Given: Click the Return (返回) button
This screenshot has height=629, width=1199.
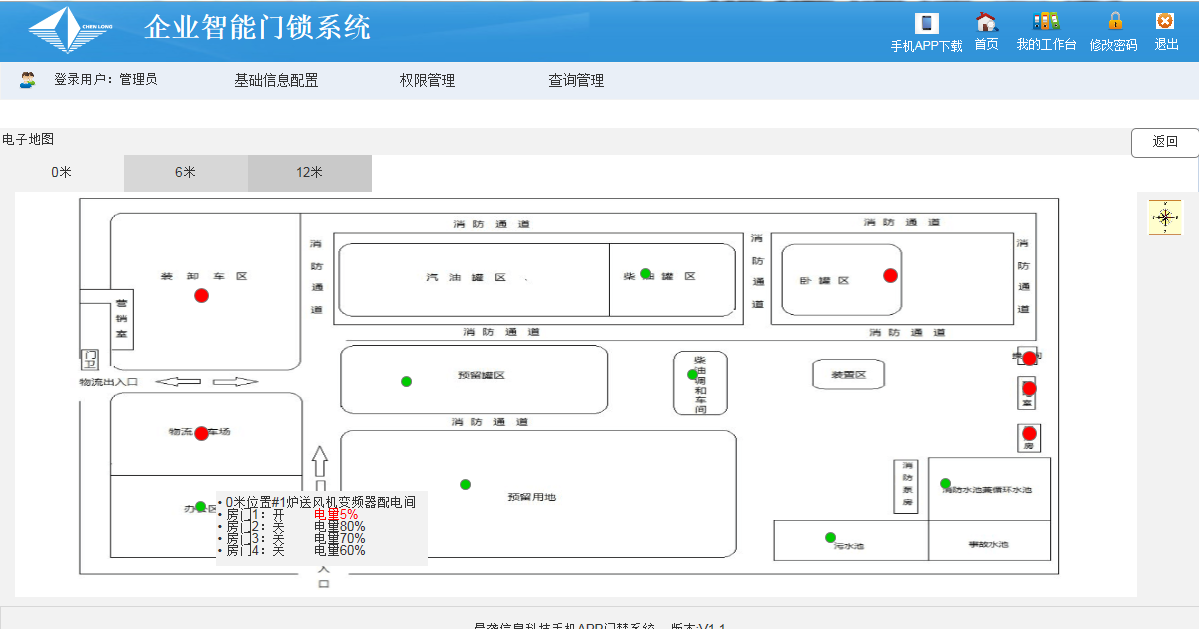Looking at the screenshot, I should coord(1164,142).
